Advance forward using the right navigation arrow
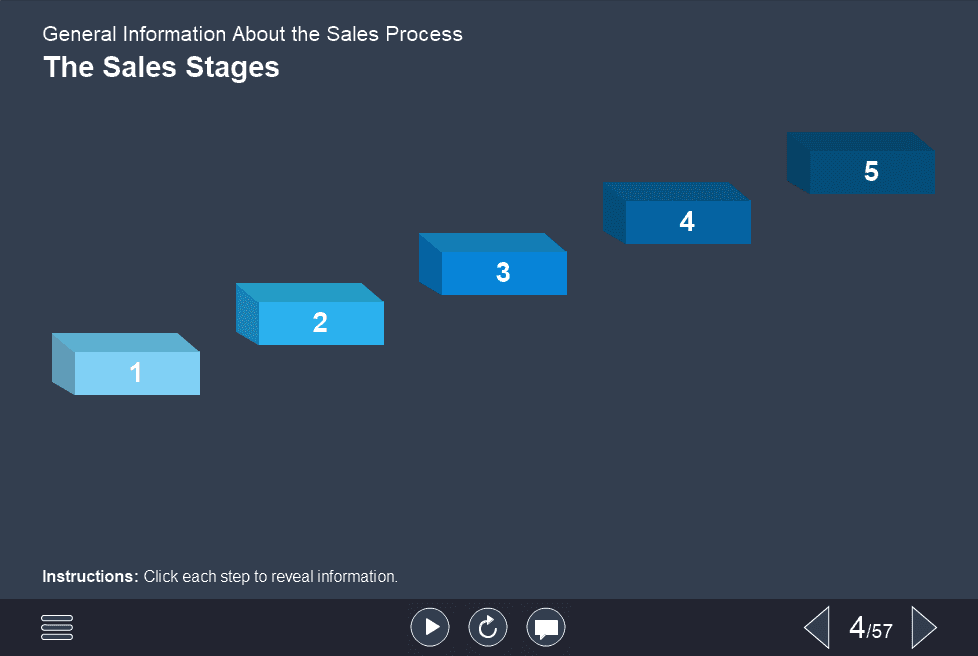Screen dimensions: 978x656 pos(924,627)
